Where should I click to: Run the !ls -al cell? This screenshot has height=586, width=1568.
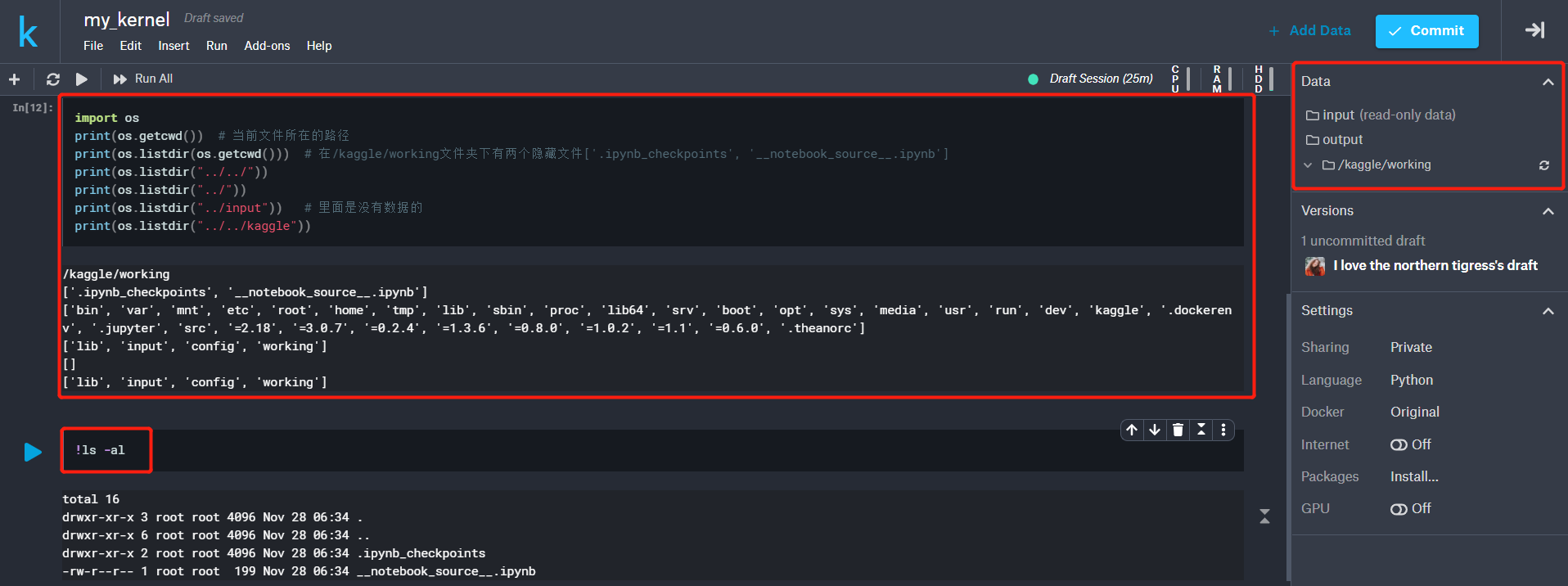(x=33, y=452)
